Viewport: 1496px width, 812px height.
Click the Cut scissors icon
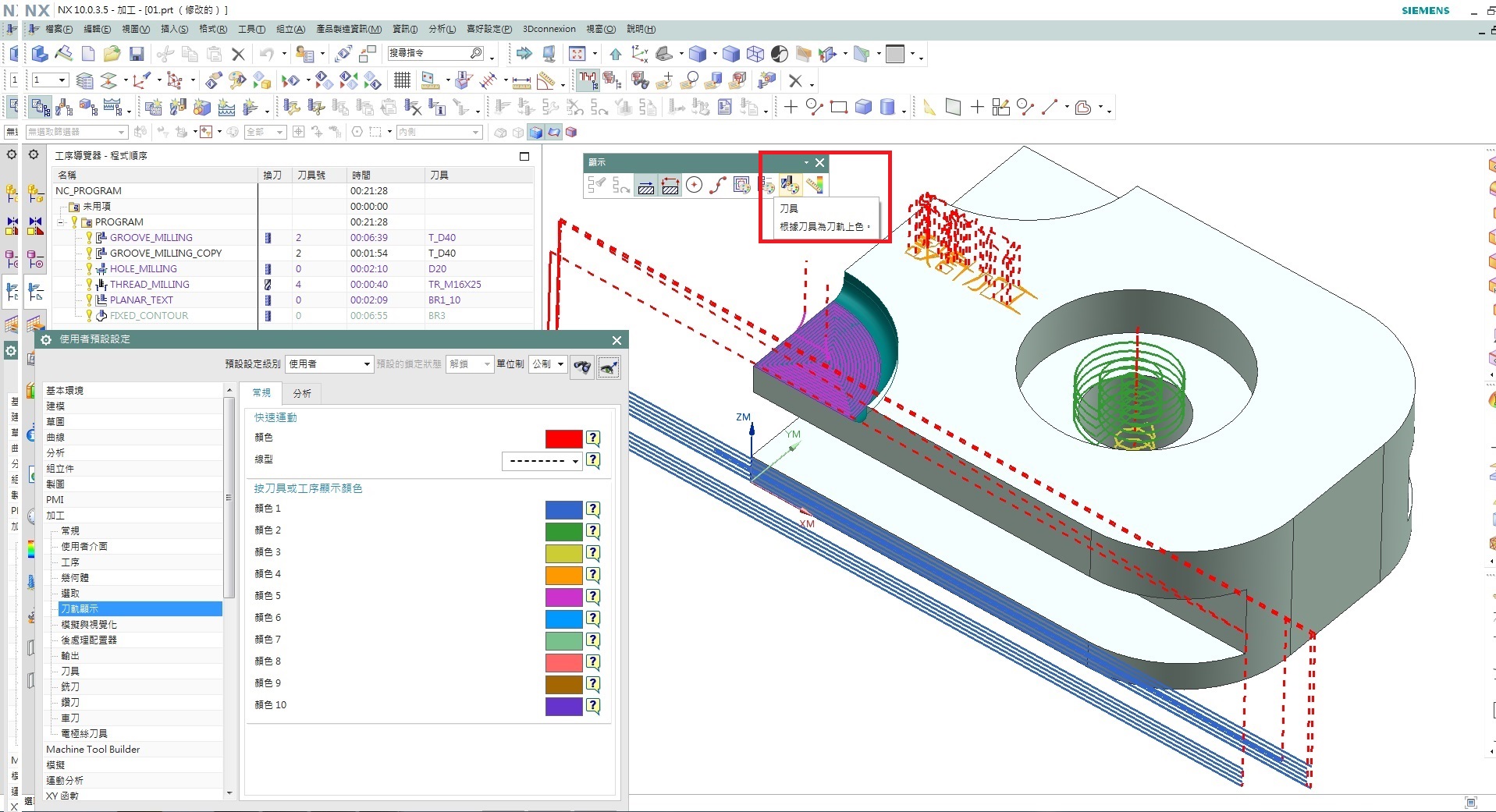point(165,54)
